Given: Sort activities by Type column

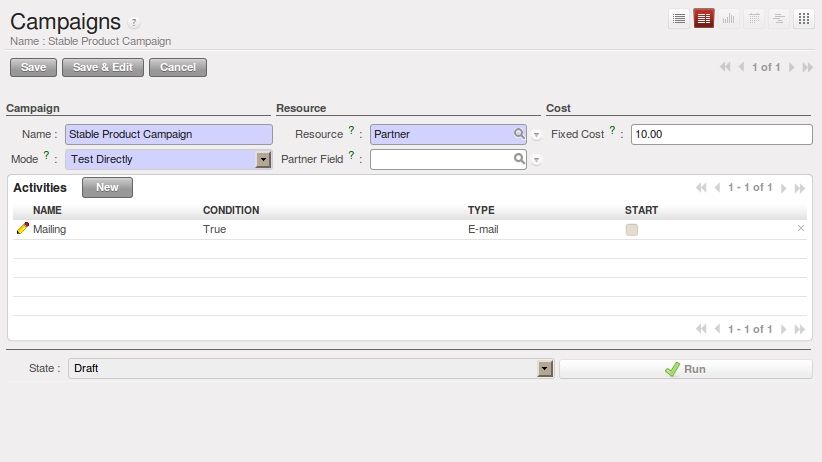Looking at the screenshot, I should [x=481, y=211].
